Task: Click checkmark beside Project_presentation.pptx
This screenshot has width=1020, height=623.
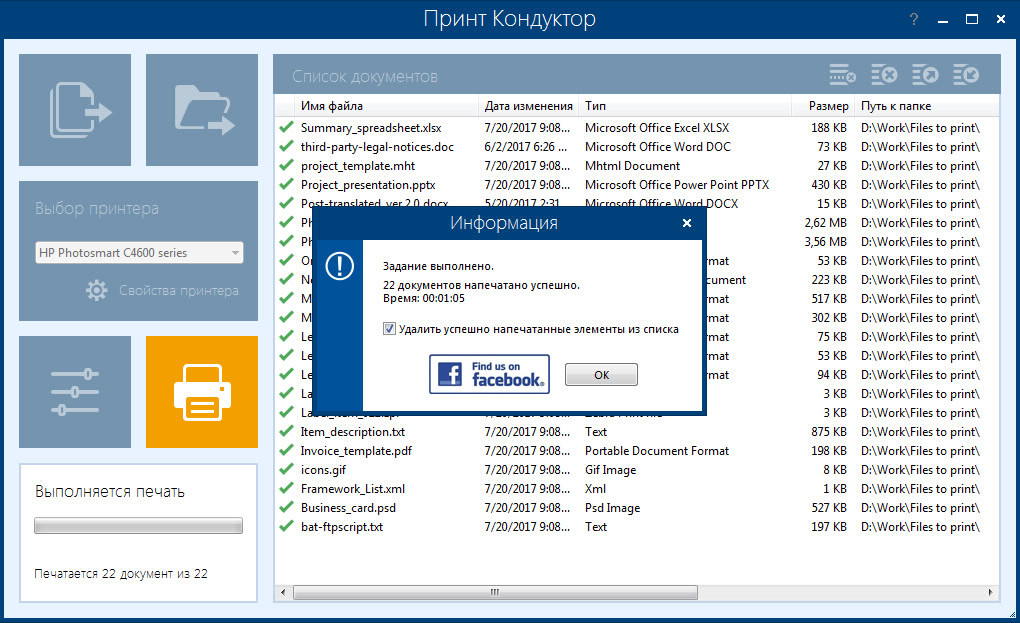Action: pyautogui.click(x=286, y=184)
